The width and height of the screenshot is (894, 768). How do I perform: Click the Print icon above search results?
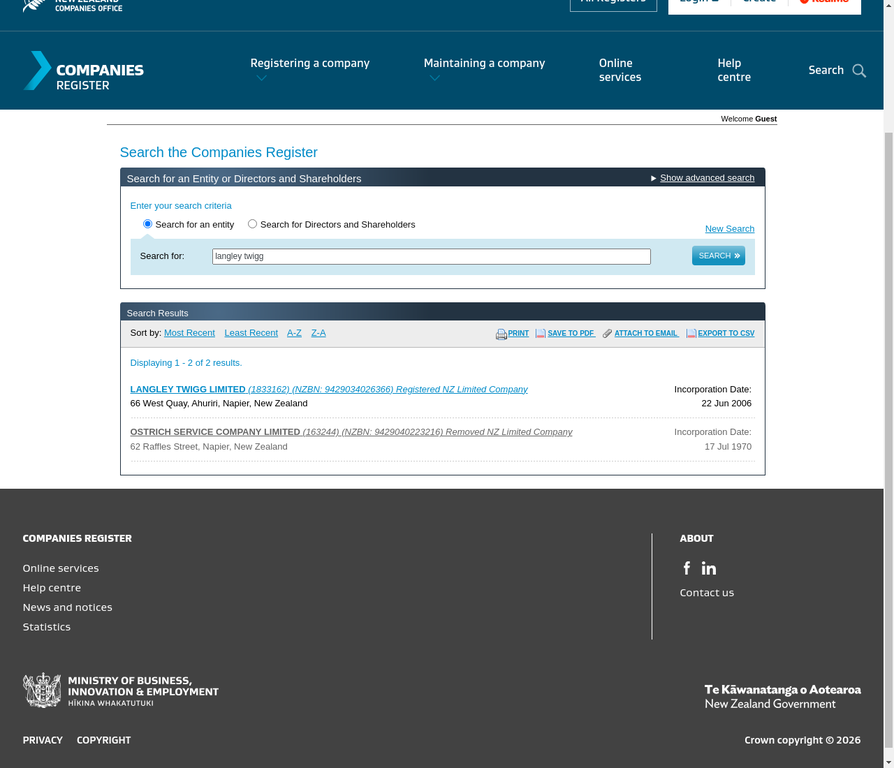point(500,333)
